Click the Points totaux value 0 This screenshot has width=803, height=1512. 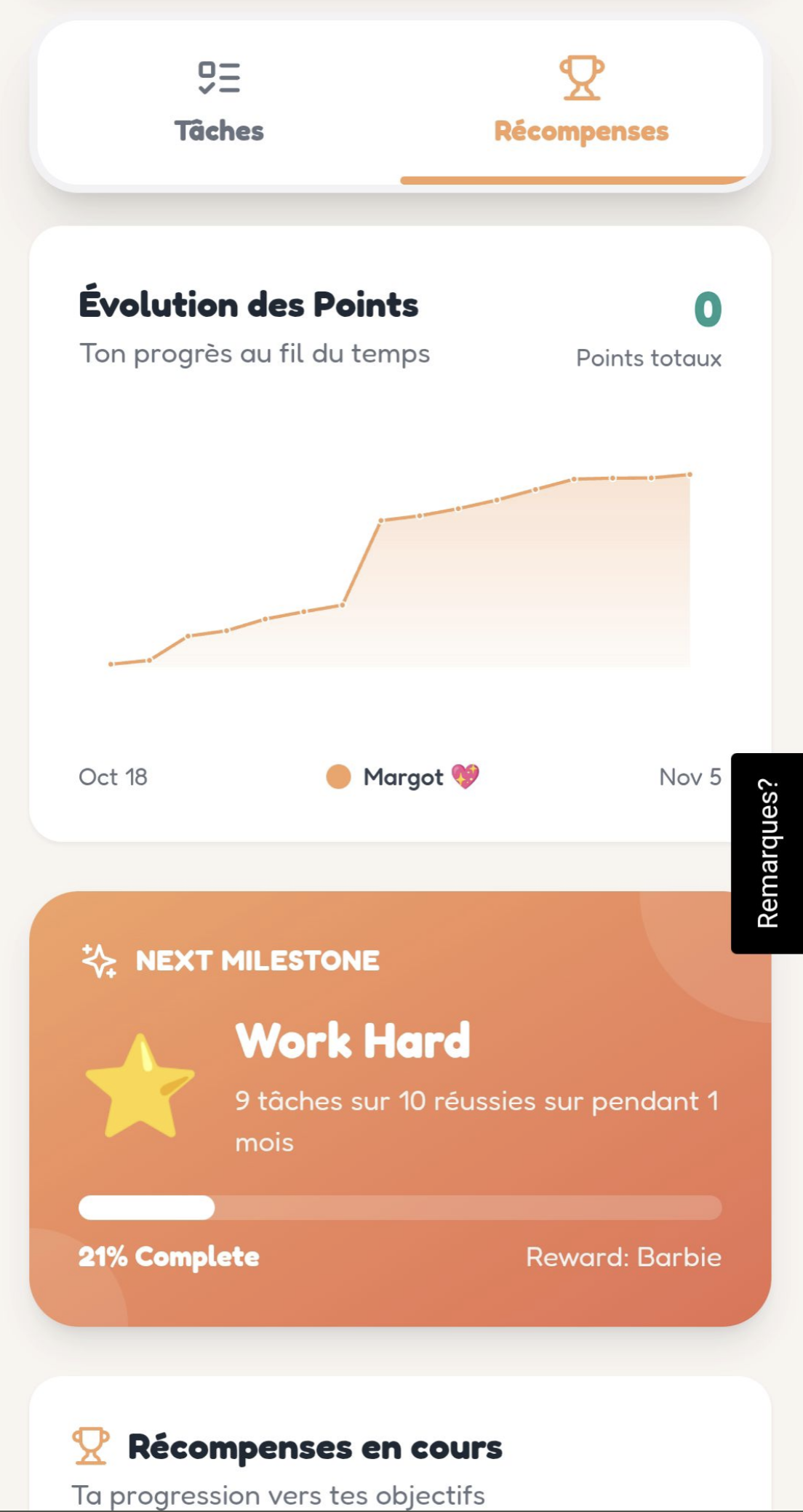click(707, 310)
